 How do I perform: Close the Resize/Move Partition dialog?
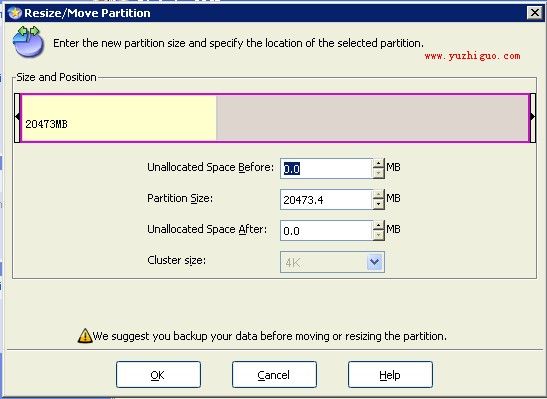(535, 13)
